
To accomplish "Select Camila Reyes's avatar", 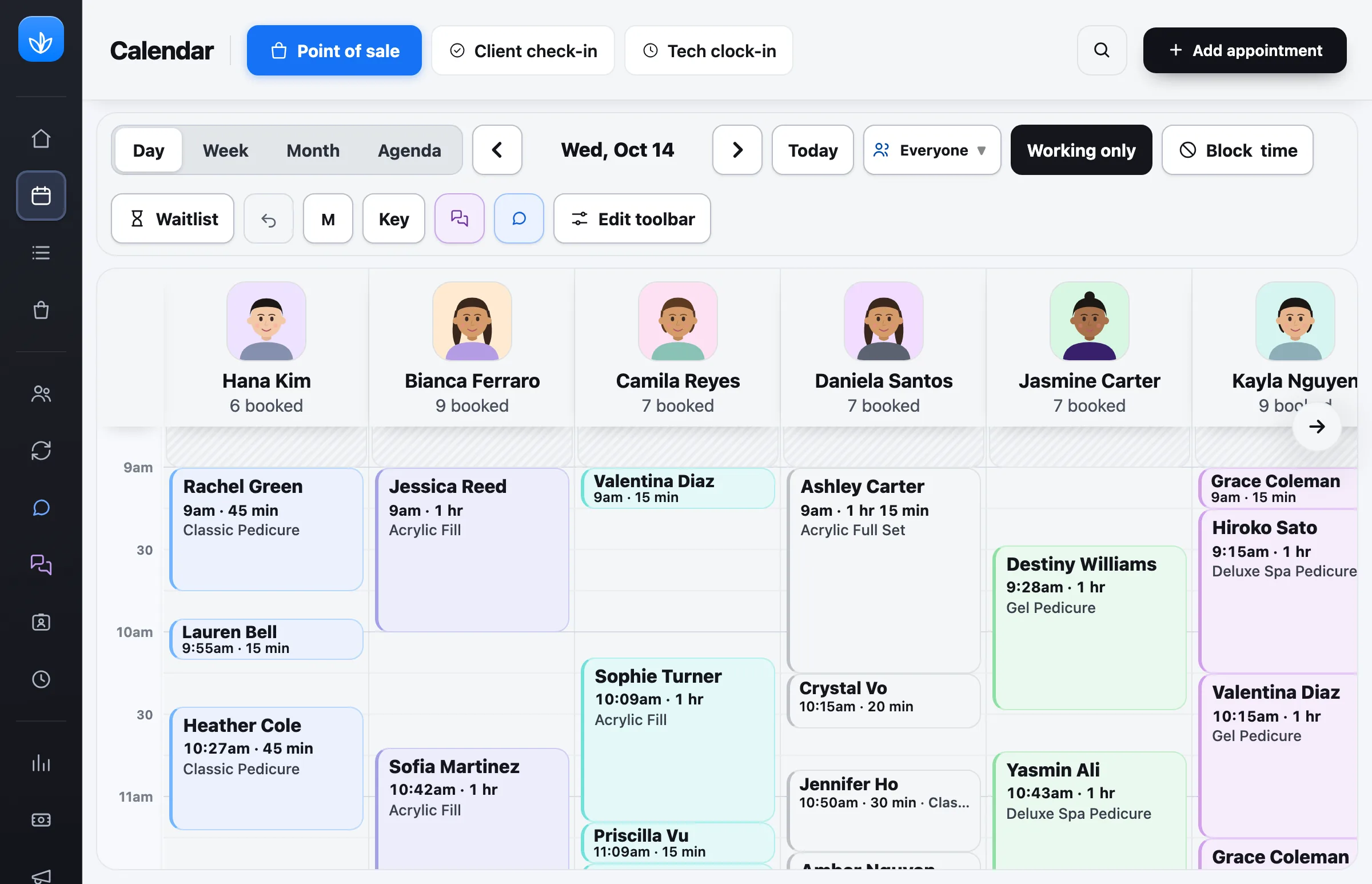I will 677,321.
